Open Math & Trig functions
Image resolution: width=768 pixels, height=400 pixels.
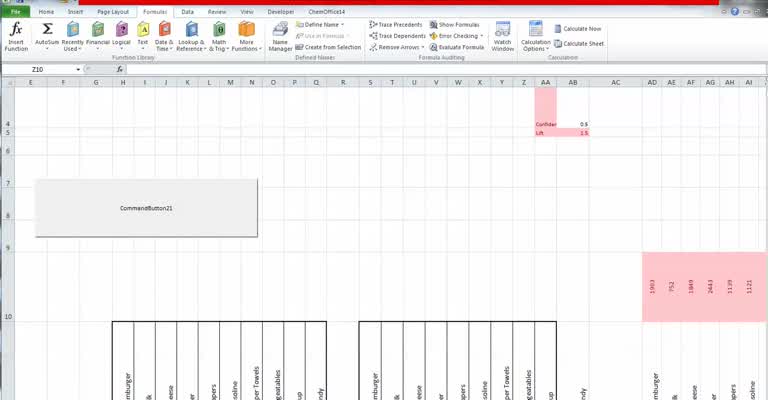pyautogui.click(x=219, y=36)
